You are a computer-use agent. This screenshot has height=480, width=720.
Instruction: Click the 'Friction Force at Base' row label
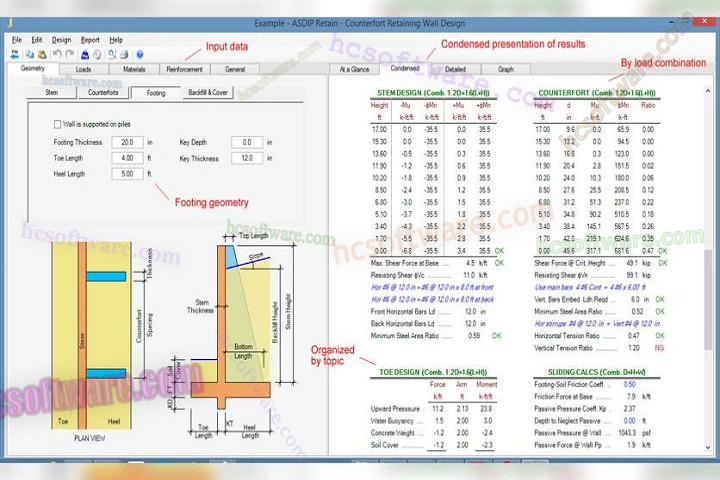click(563, 396)
